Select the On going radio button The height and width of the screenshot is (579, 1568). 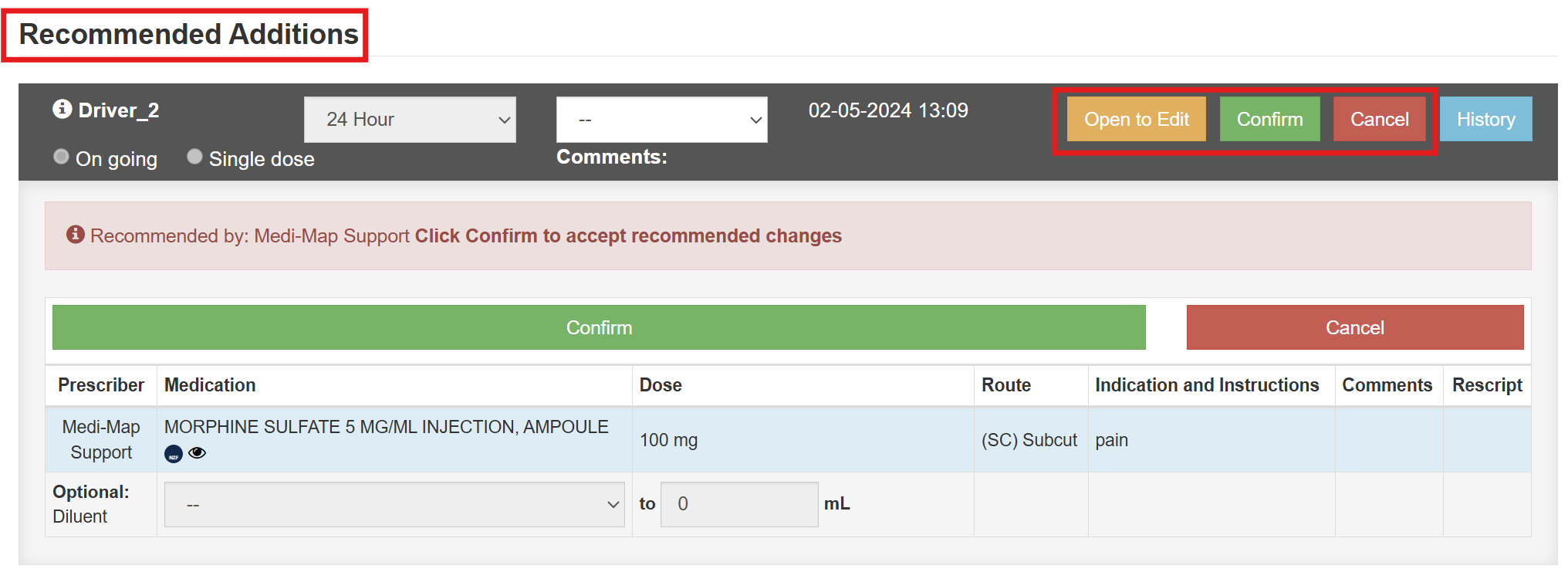pyautogui.click(x=62, y=157)
